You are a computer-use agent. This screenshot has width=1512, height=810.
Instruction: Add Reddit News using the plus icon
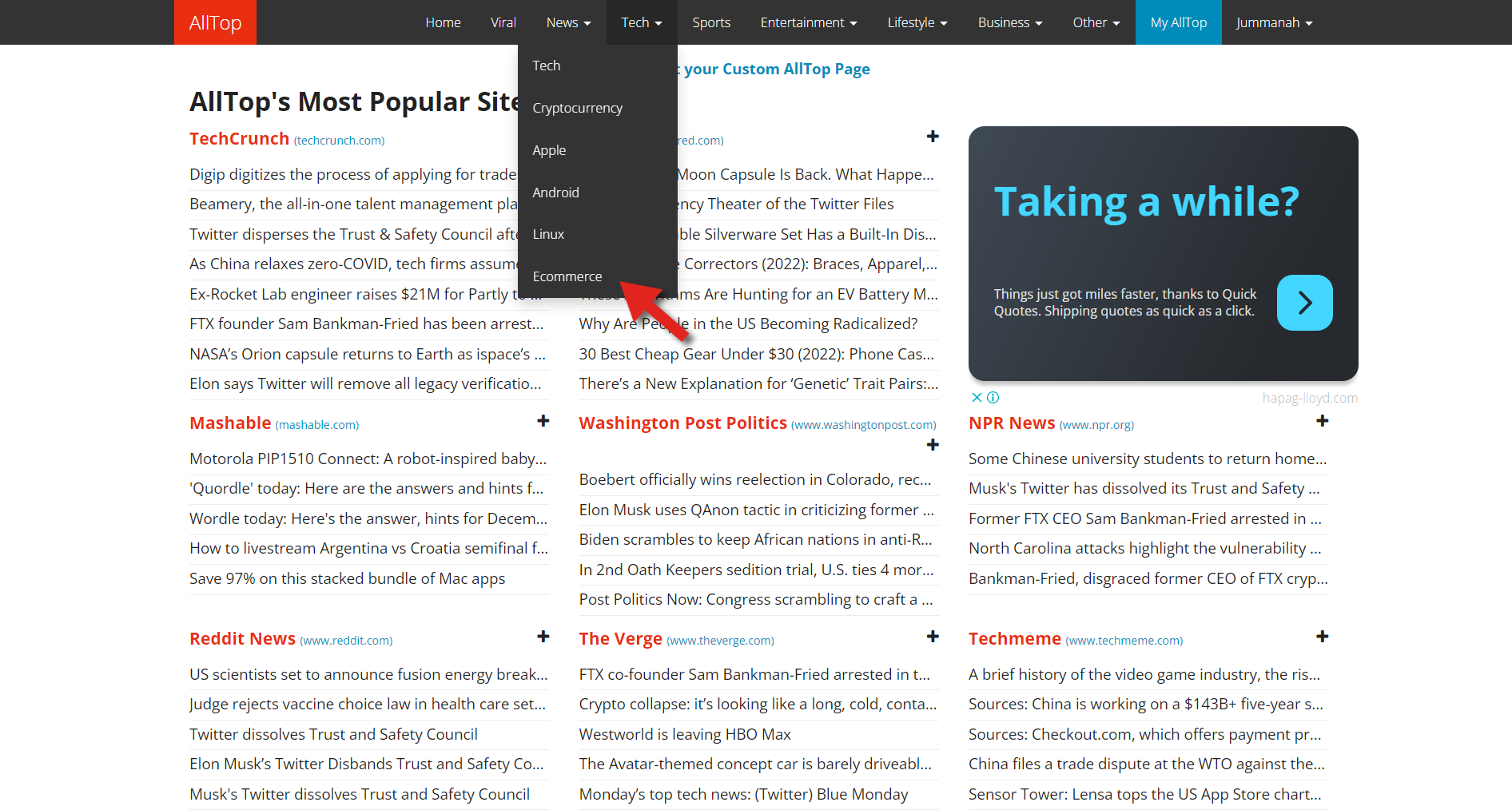[543, 637]
